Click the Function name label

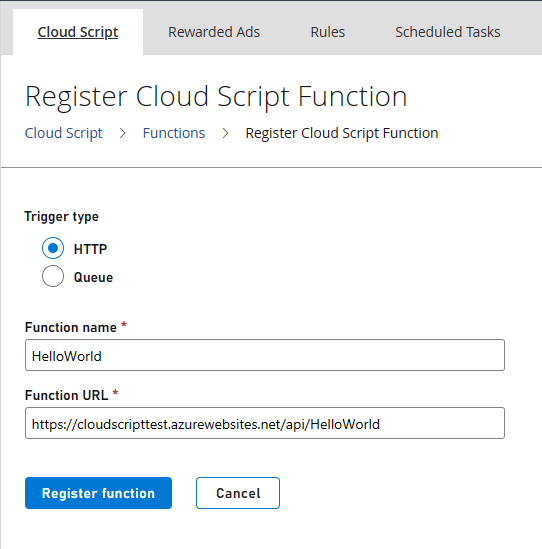[x=71, y=327]
